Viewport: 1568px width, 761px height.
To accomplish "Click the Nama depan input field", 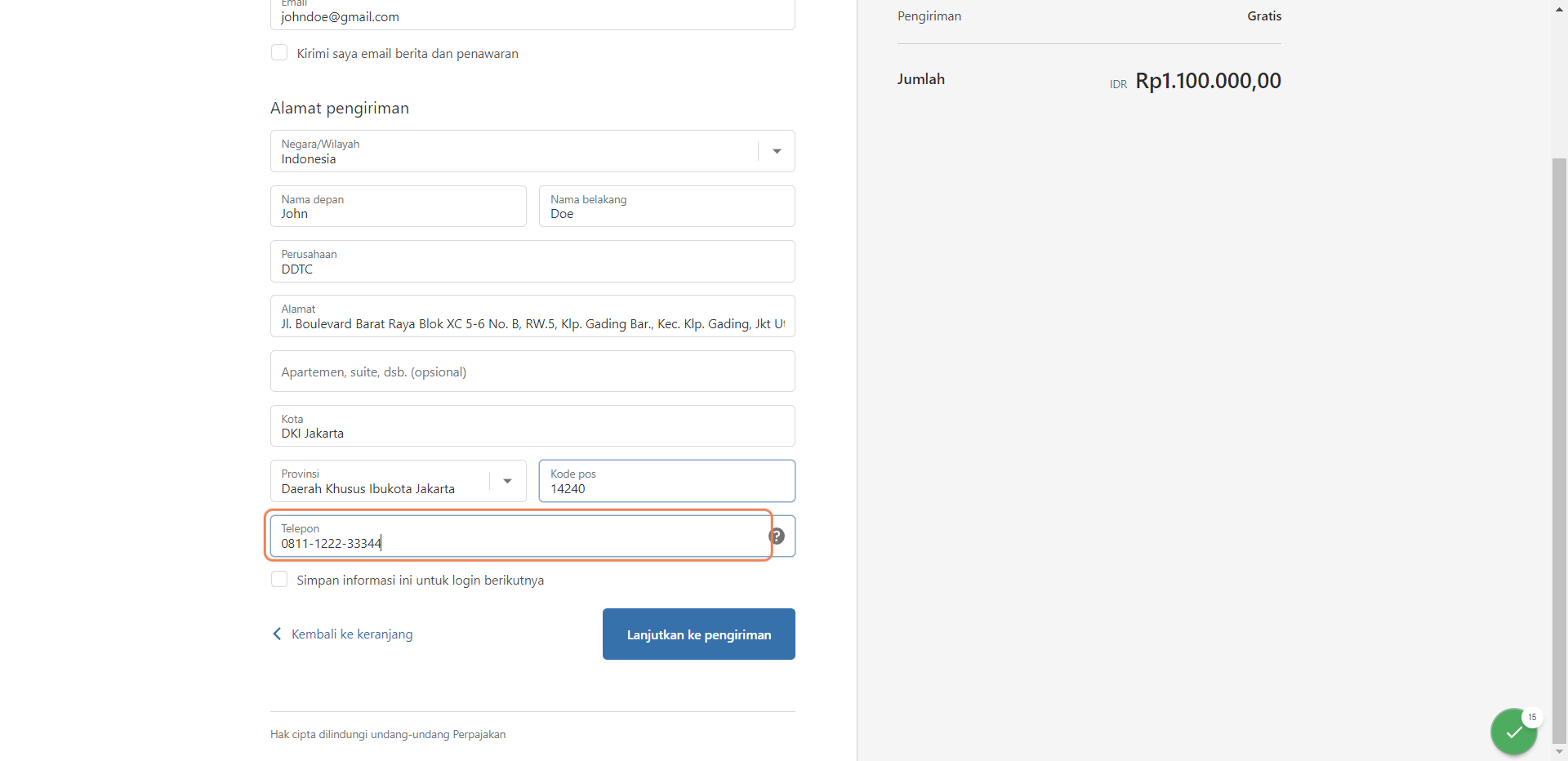I will (399, 206).
